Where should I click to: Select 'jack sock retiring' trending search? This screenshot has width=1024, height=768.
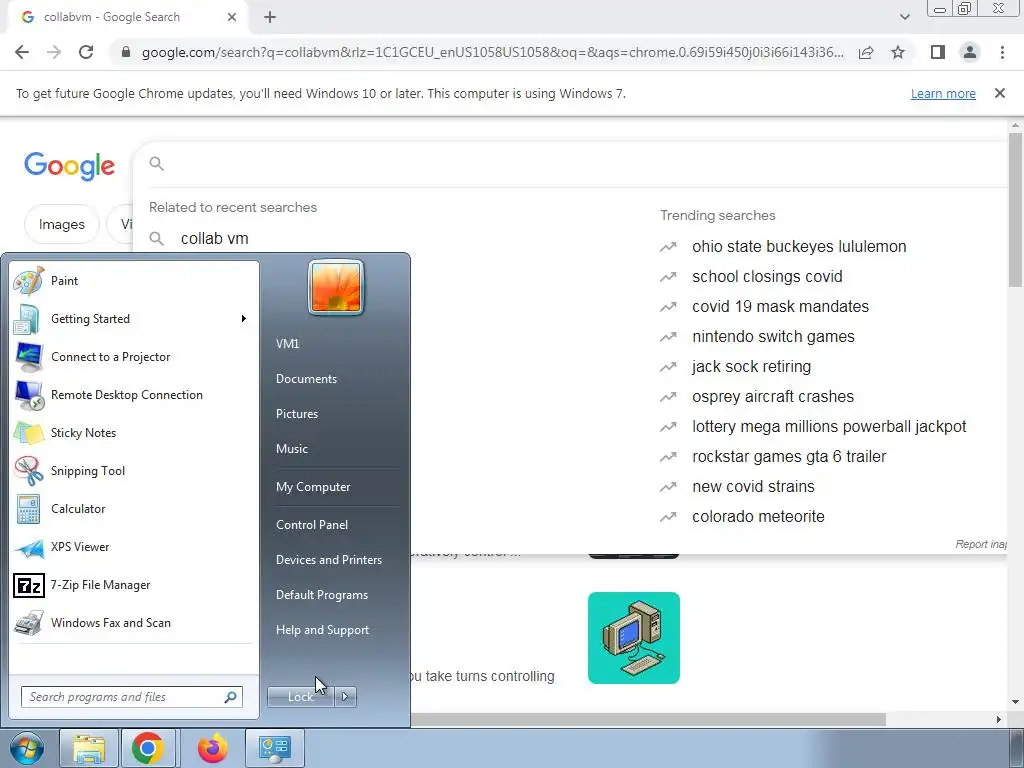coord(751,366)
